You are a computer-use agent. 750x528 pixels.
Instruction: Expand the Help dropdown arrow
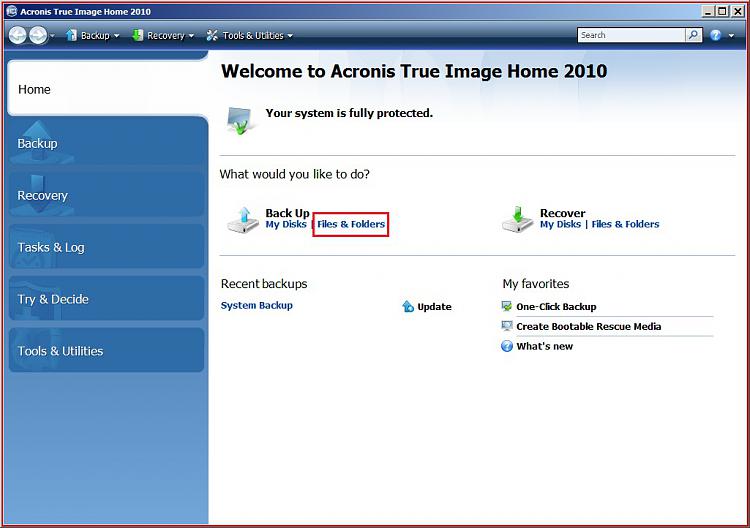click(x=731, y=36)
